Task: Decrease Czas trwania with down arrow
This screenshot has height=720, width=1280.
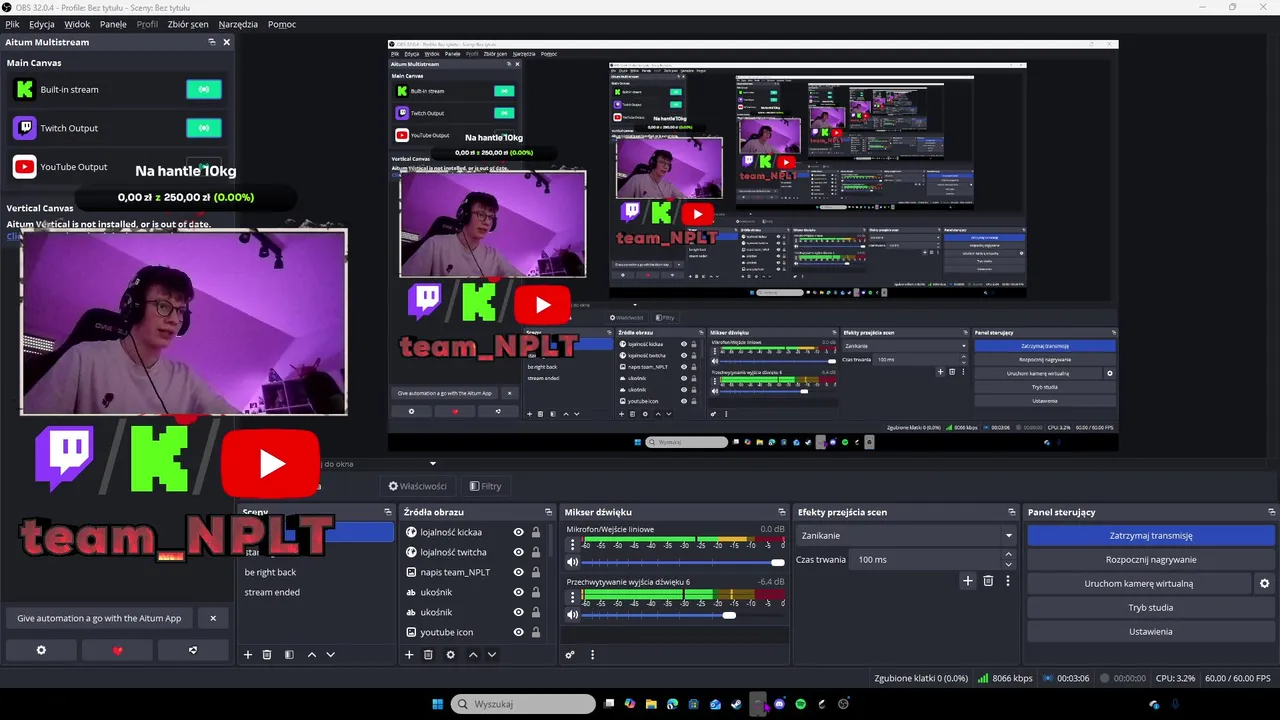Action: click(1008, 565)
